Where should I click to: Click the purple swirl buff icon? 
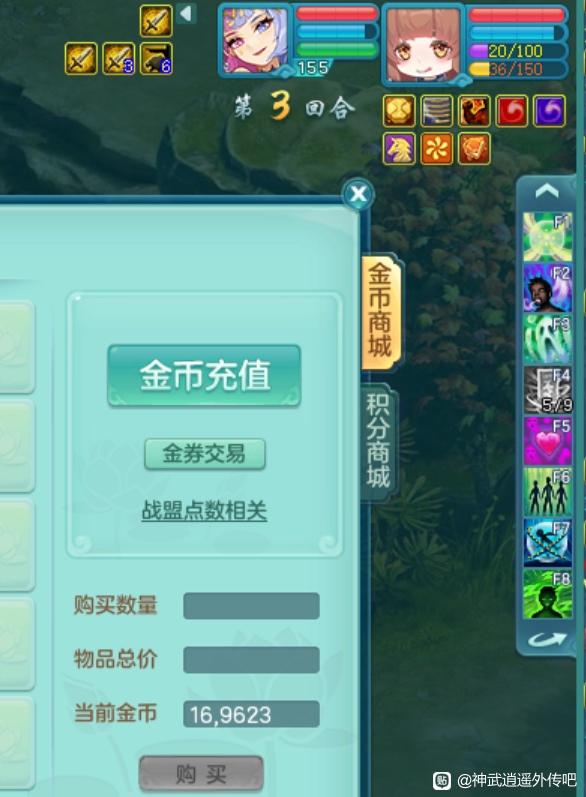(x=549, y=111)
